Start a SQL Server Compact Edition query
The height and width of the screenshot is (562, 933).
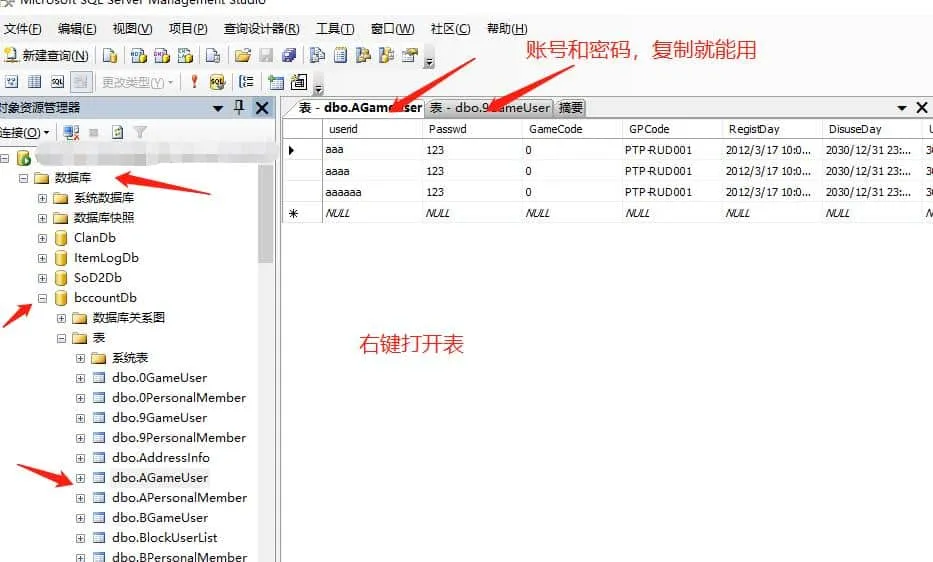[213, 55]
